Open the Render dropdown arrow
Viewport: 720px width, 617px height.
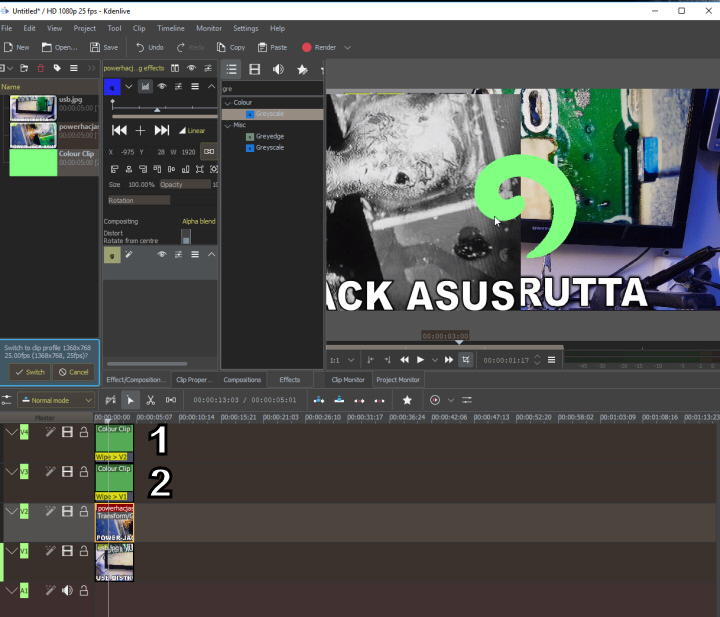point(348,47)
